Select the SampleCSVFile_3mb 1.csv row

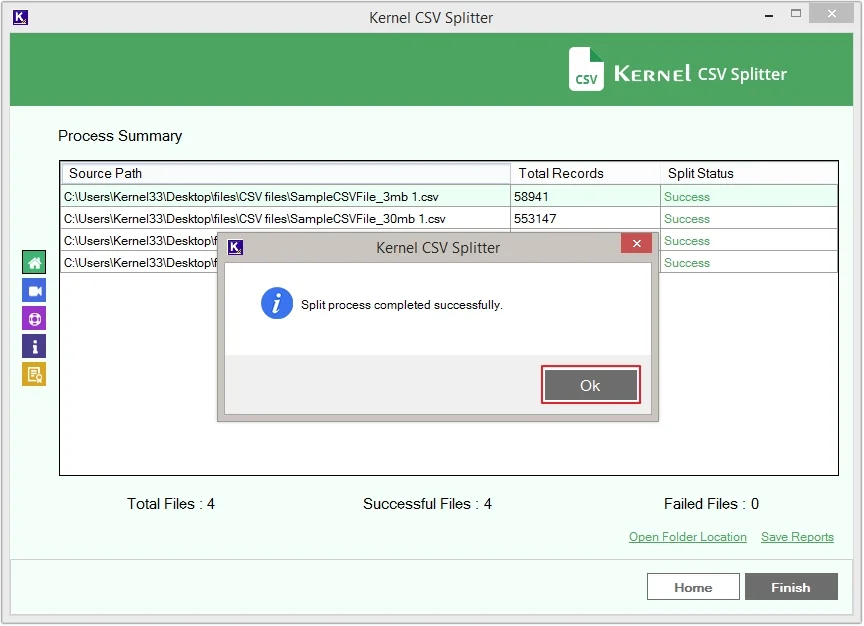pos(284,197)
